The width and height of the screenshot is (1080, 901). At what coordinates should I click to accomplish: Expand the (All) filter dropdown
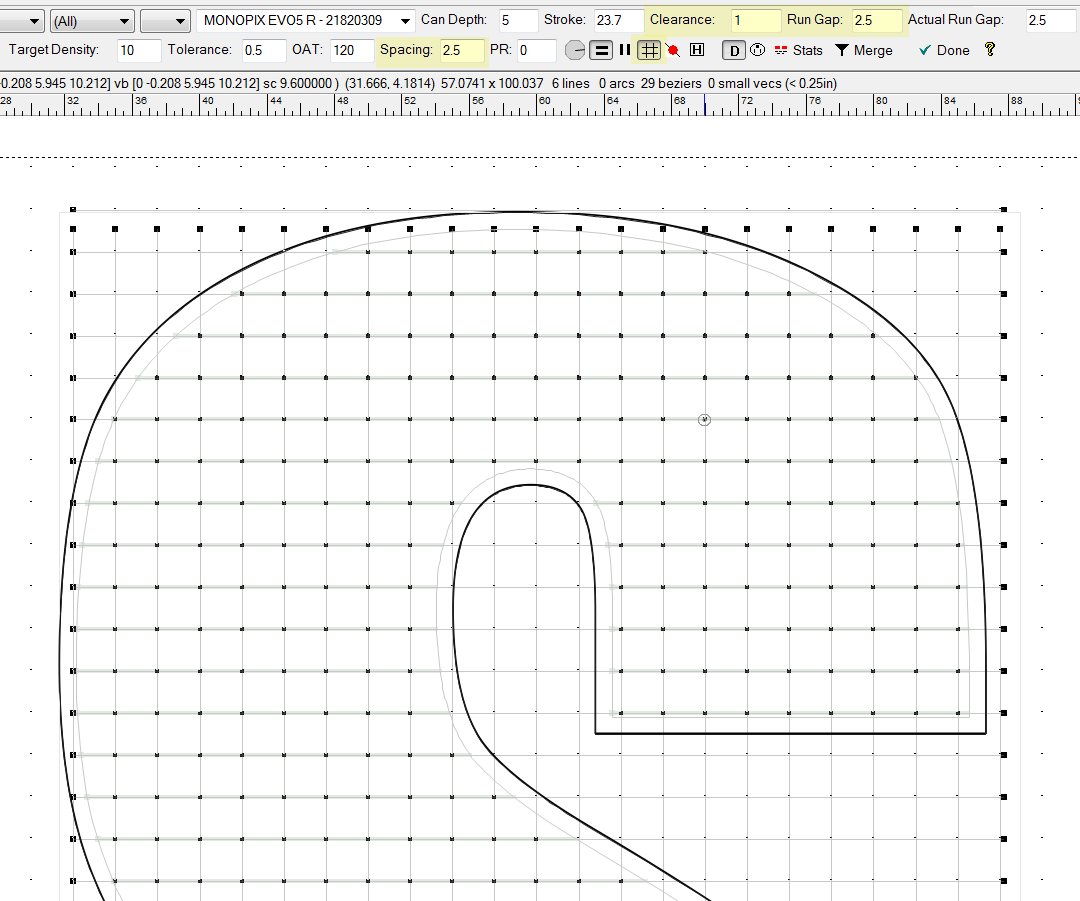coord(92,20)
